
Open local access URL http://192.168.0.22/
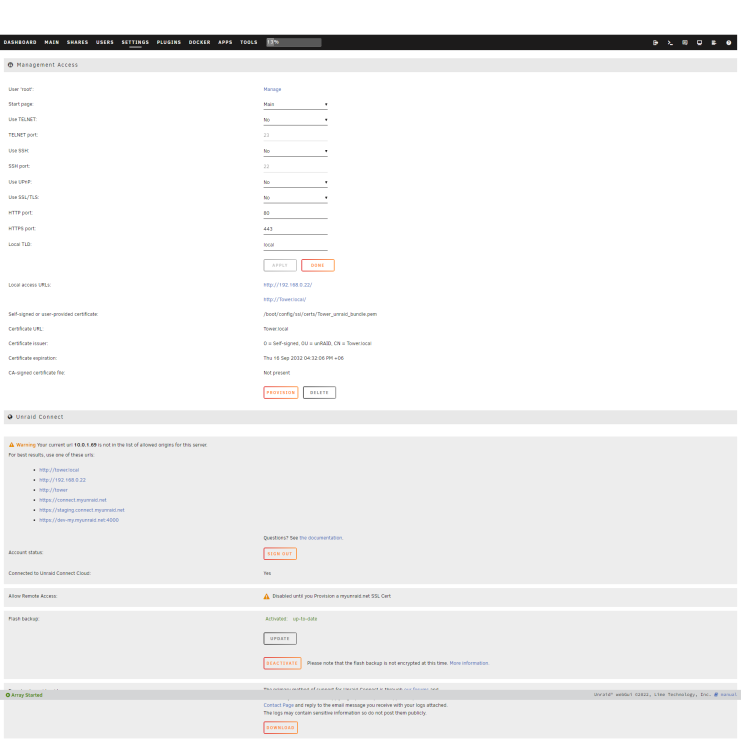point(288,285)
